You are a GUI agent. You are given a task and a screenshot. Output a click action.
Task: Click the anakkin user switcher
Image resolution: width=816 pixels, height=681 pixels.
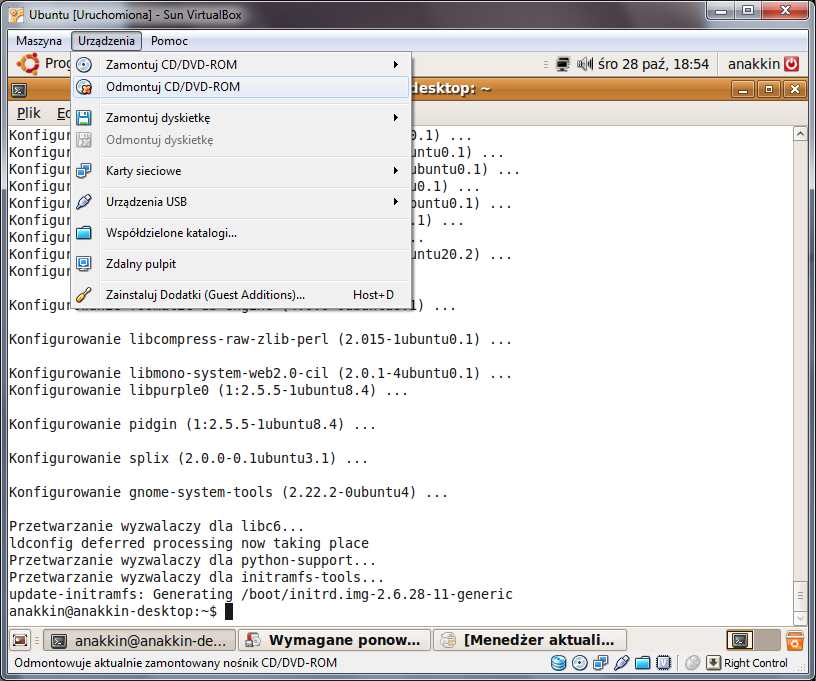754,64
